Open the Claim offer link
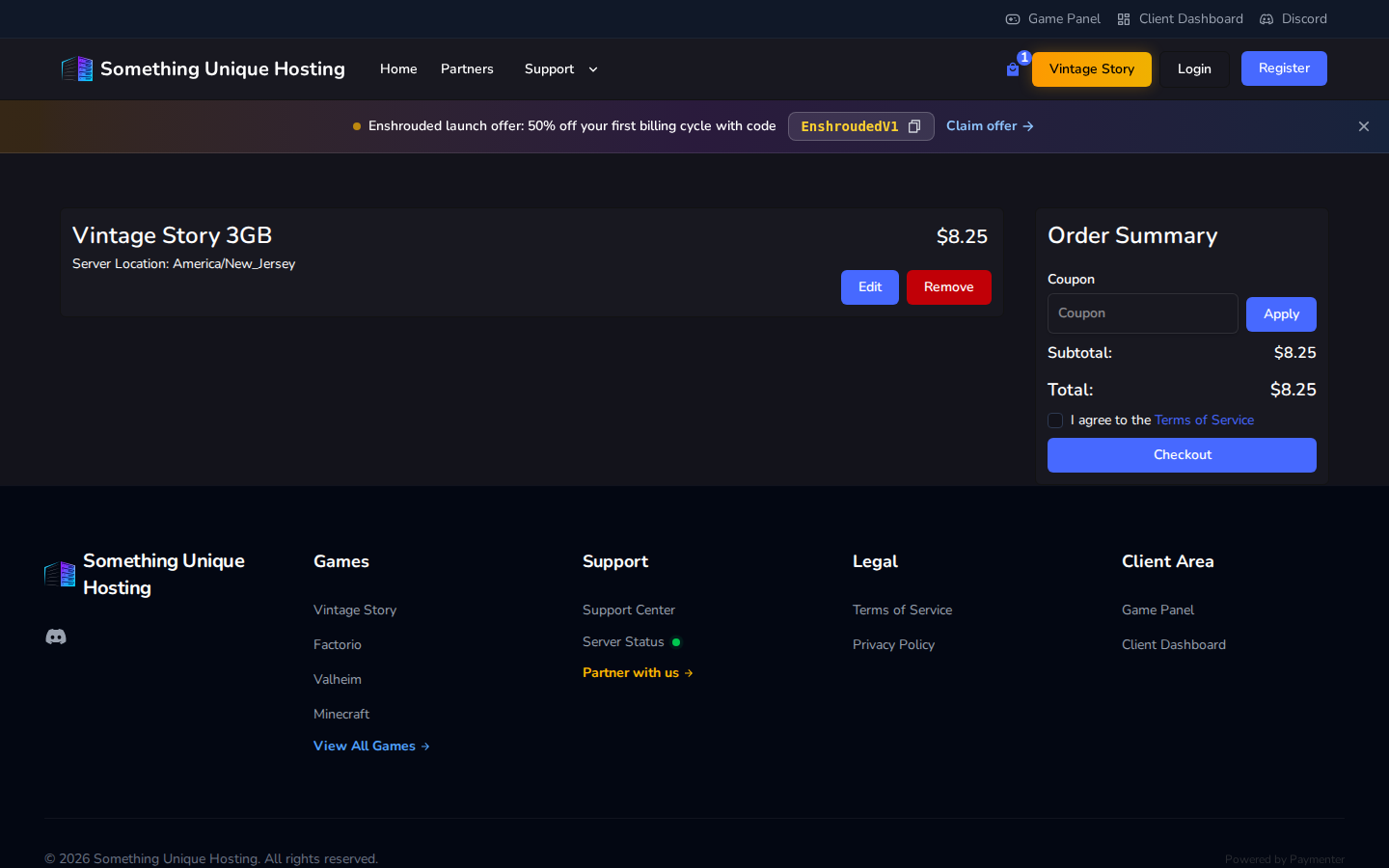The width and height of the screenshot is (1389, 868). click(x=990, y=126)
